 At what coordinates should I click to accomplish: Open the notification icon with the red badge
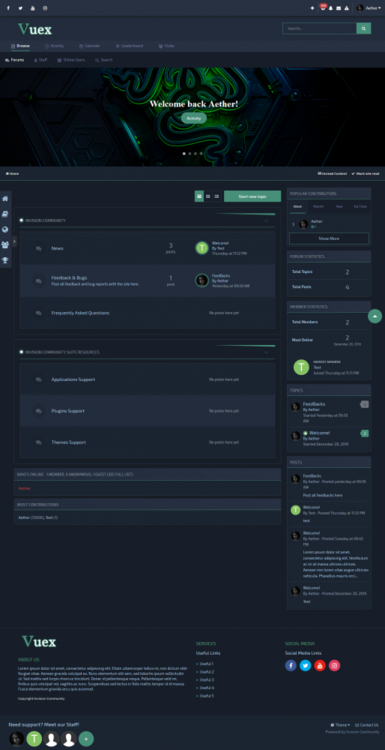coord(323,8)
